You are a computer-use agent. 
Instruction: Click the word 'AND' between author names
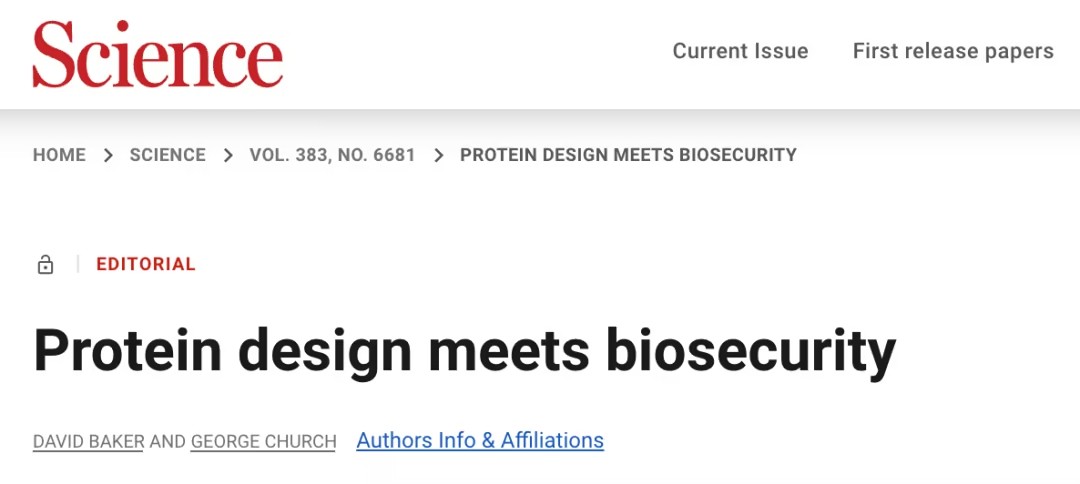click(x=167, y=441)
